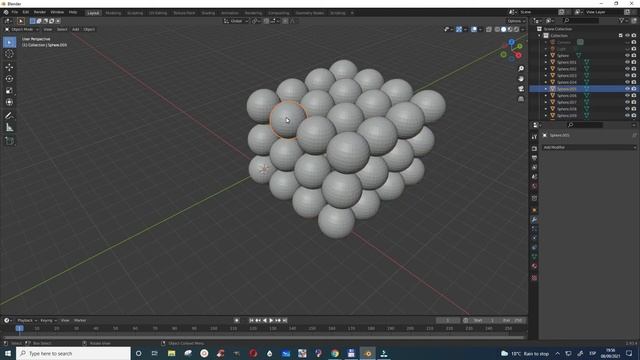Open the Add Modifier dropdown
The width and height of the screenshot is (640, 360).
pyautogui.click(x=589, y=147)
